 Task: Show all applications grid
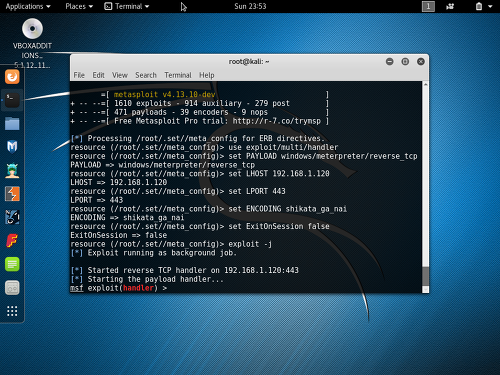(x=12, y=311)
